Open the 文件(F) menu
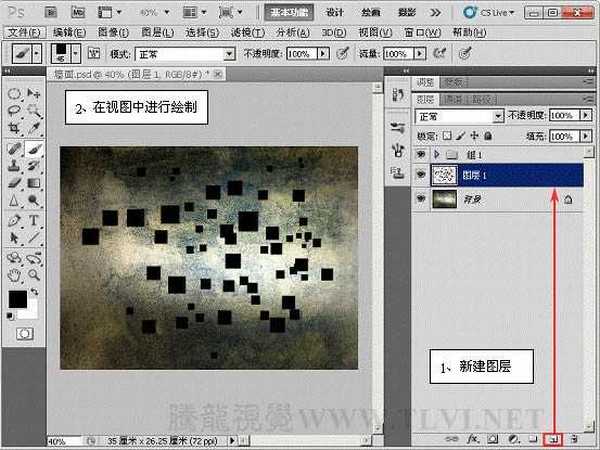 tap(23, 32)
